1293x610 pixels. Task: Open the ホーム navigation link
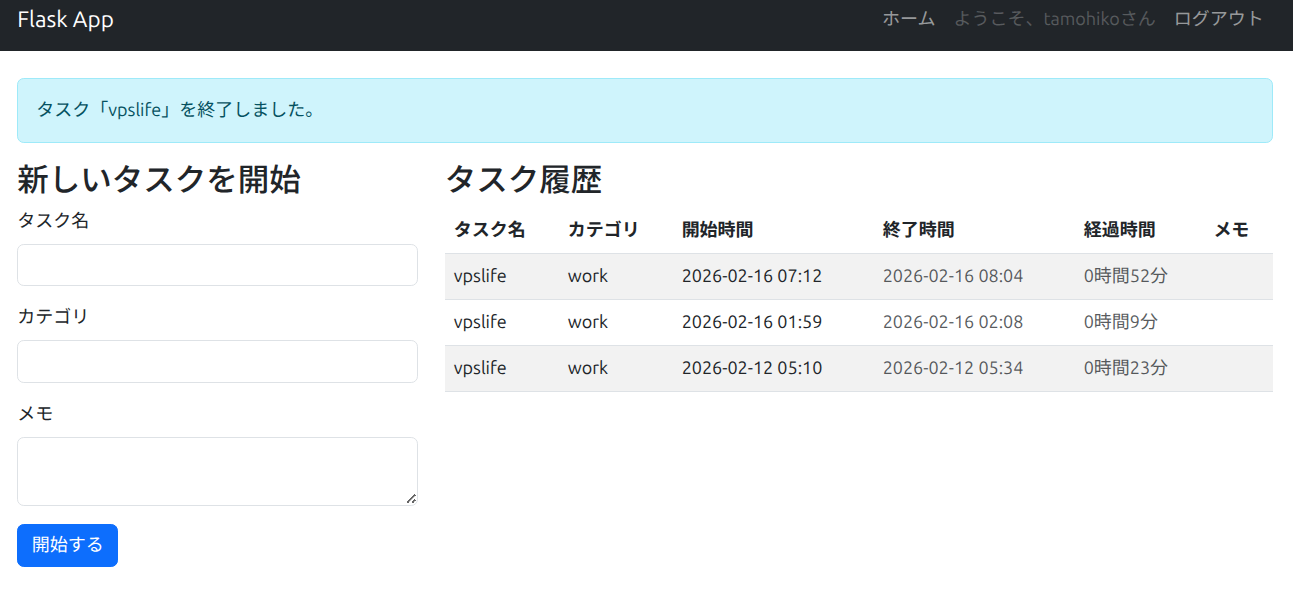908,19
